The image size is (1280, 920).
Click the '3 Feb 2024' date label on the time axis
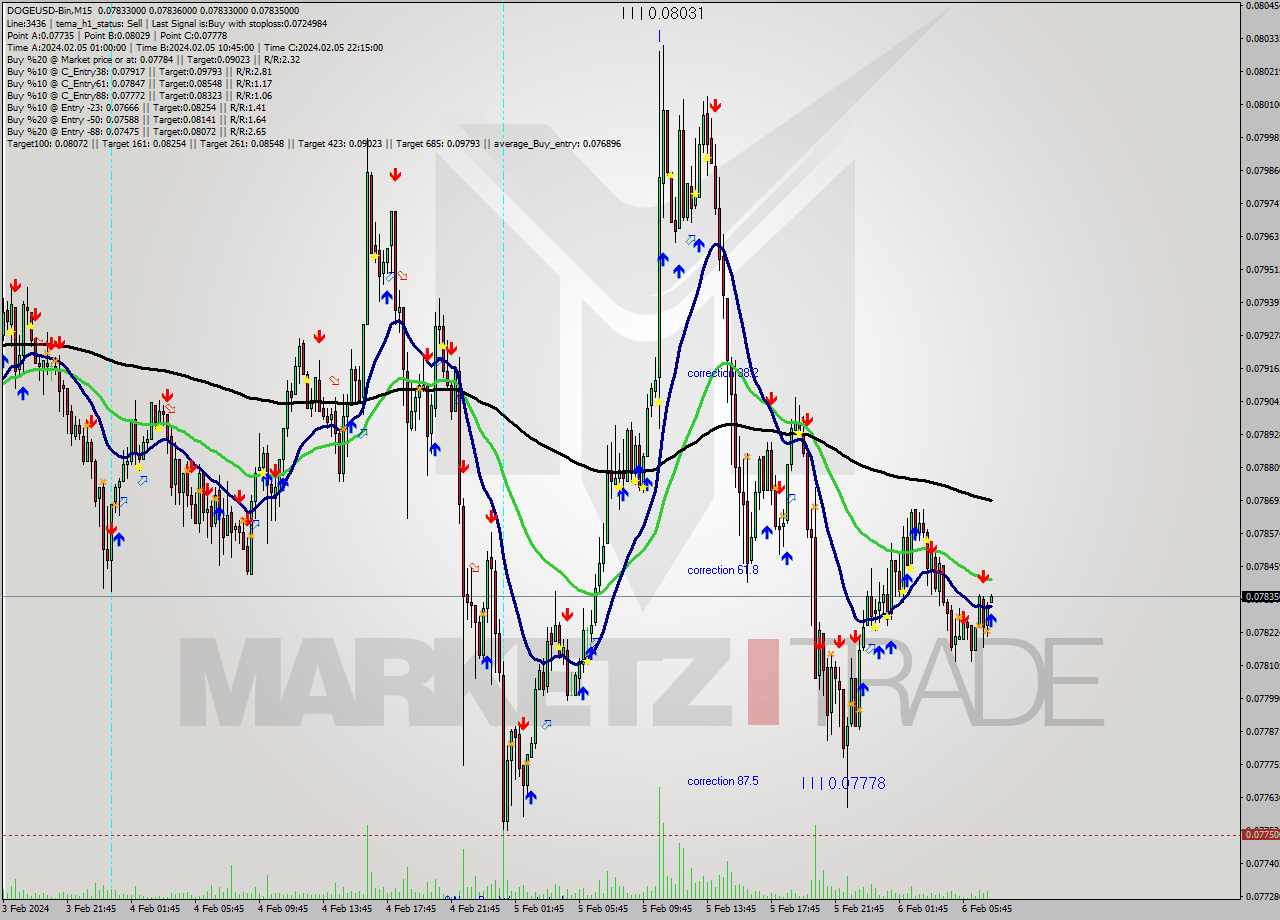point(26,909)
